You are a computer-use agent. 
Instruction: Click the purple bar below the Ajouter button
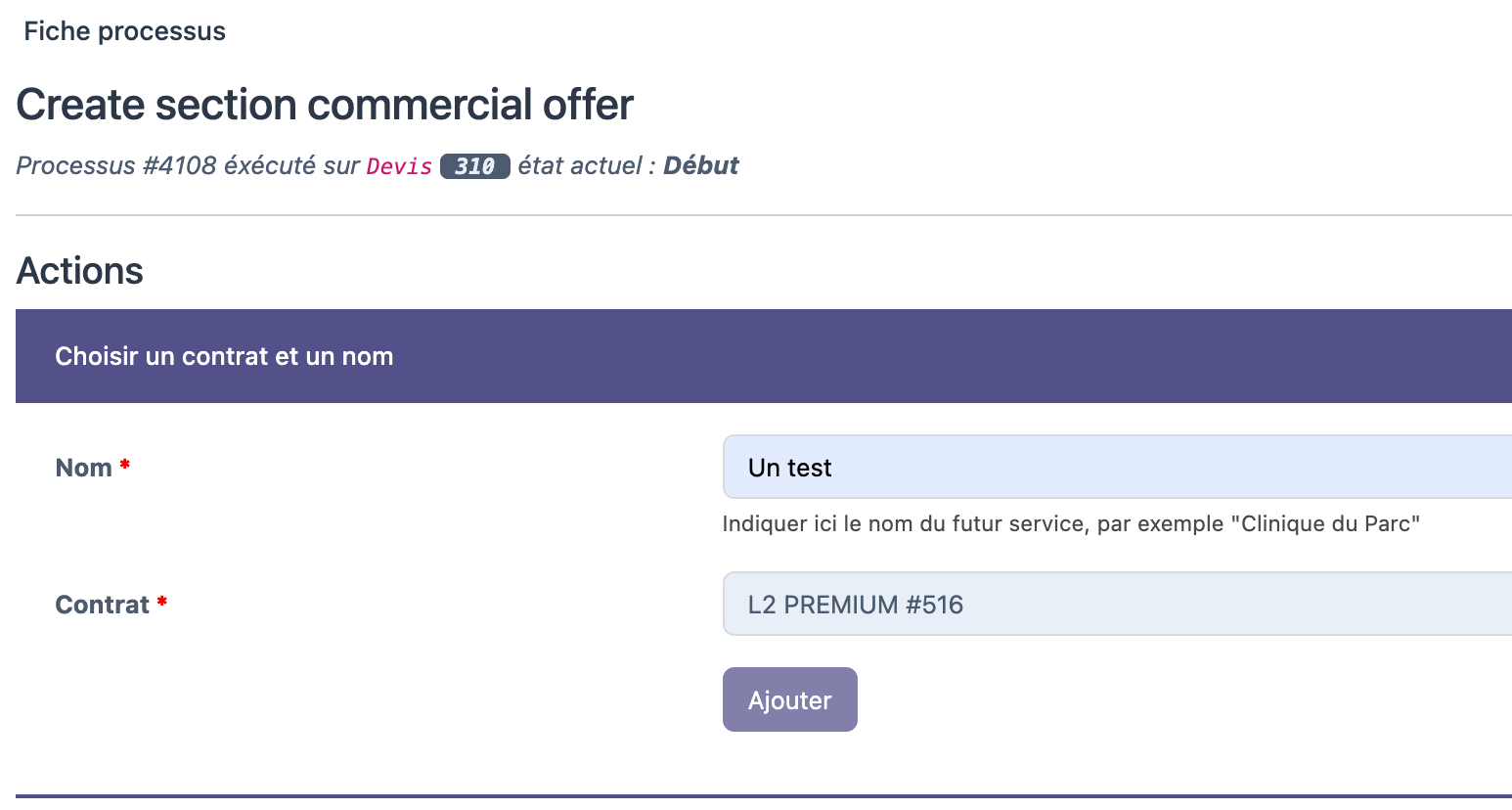[763, 798]
